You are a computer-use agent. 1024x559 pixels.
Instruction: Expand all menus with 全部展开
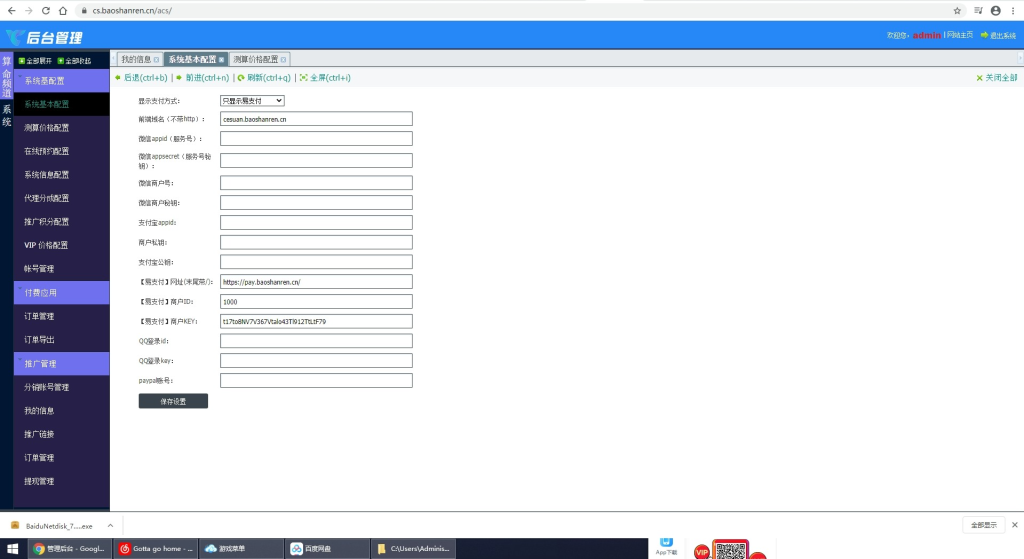(35, 61)
